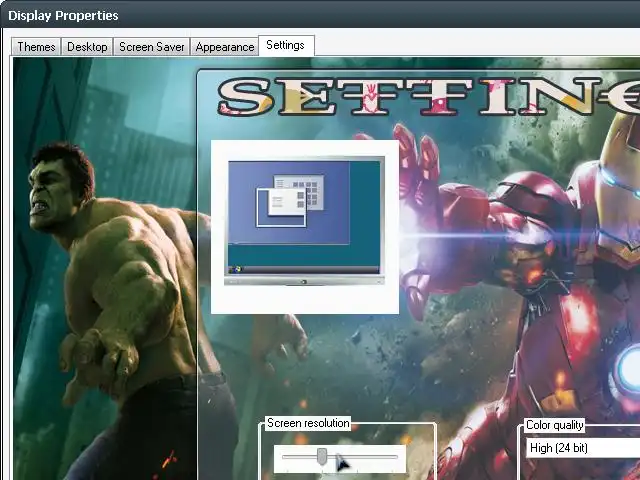The height and width of the screenshot is (480, 640).
Task: Click the Display Properties title text
Action: coord(63,16)
